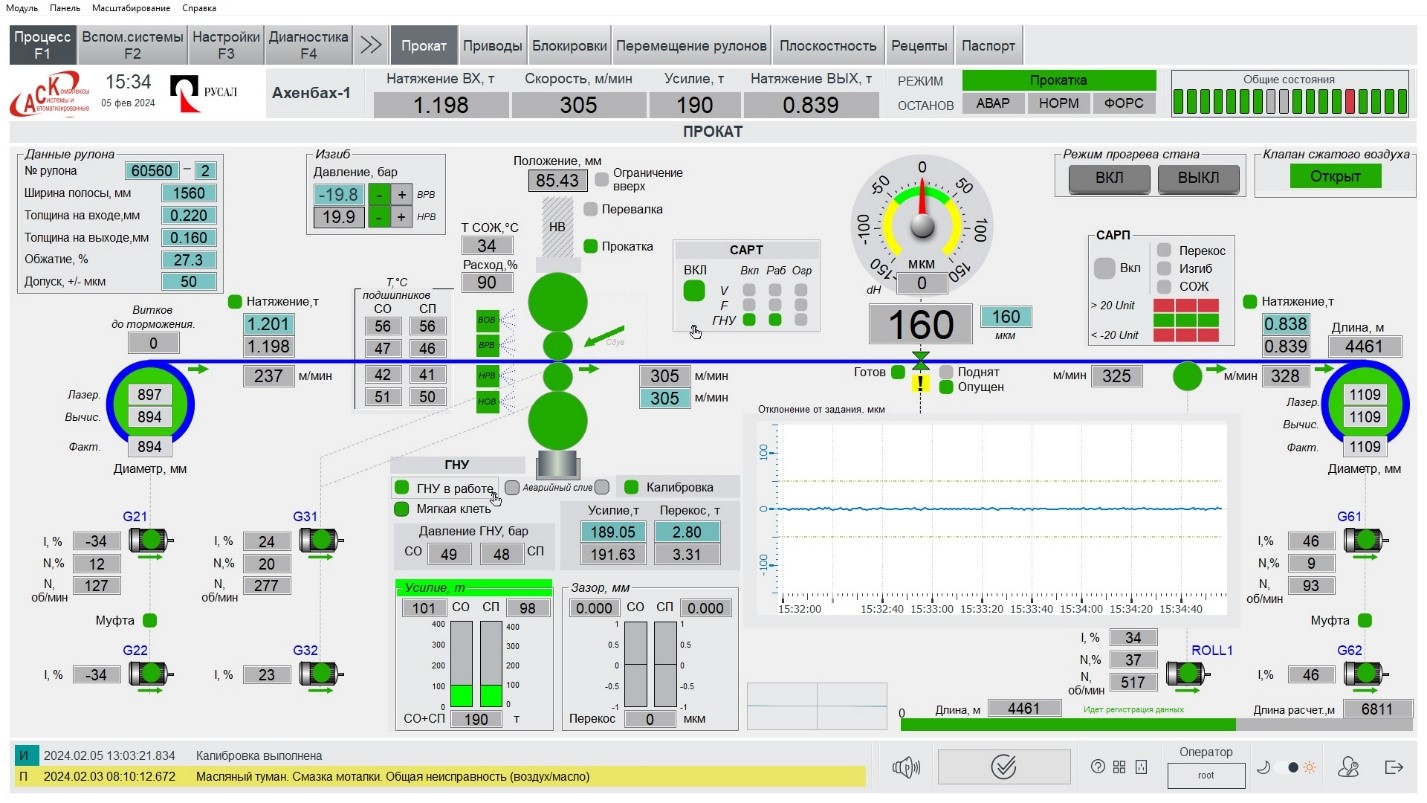Toggle the day/night theme switch
Image resolution: width=1427 pixels, height=803 pixels.
coord(1293,767)
